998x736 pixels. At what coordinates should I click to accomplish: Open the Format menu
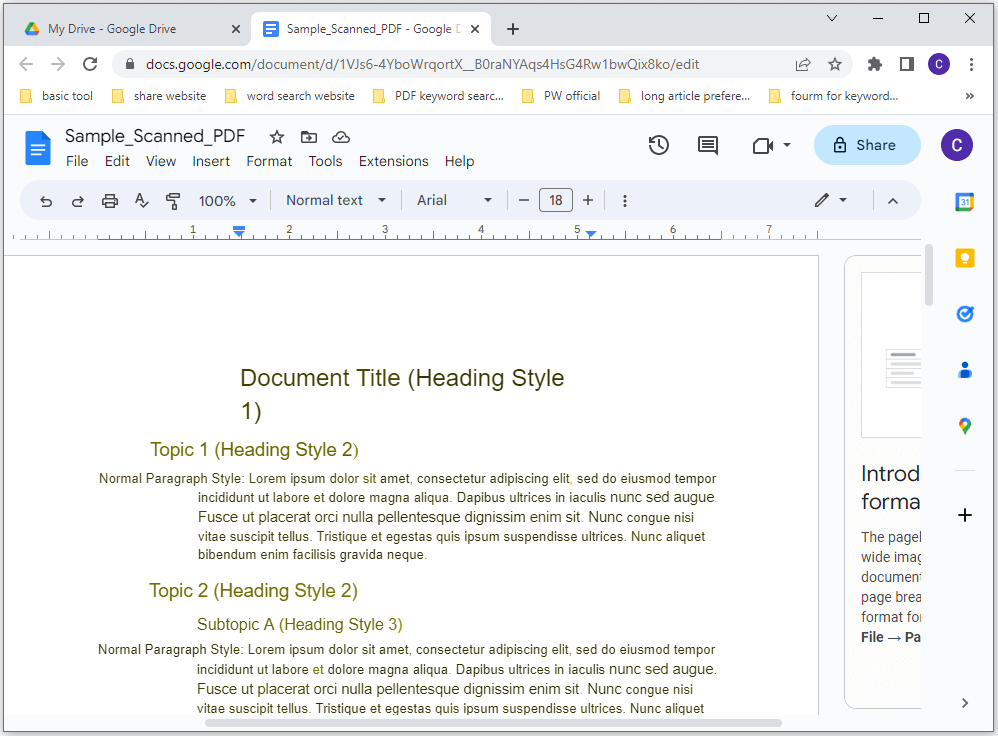pos(269,162)
